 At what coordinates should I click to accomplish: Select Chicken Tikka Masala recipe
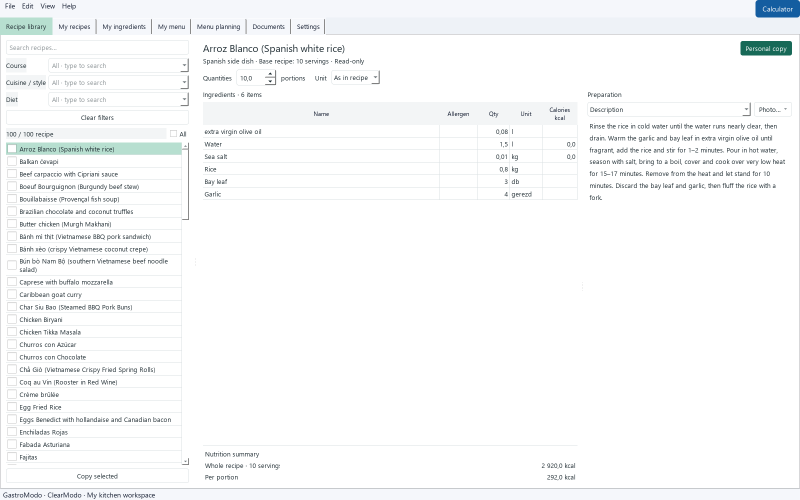click(x=94, y=332)
